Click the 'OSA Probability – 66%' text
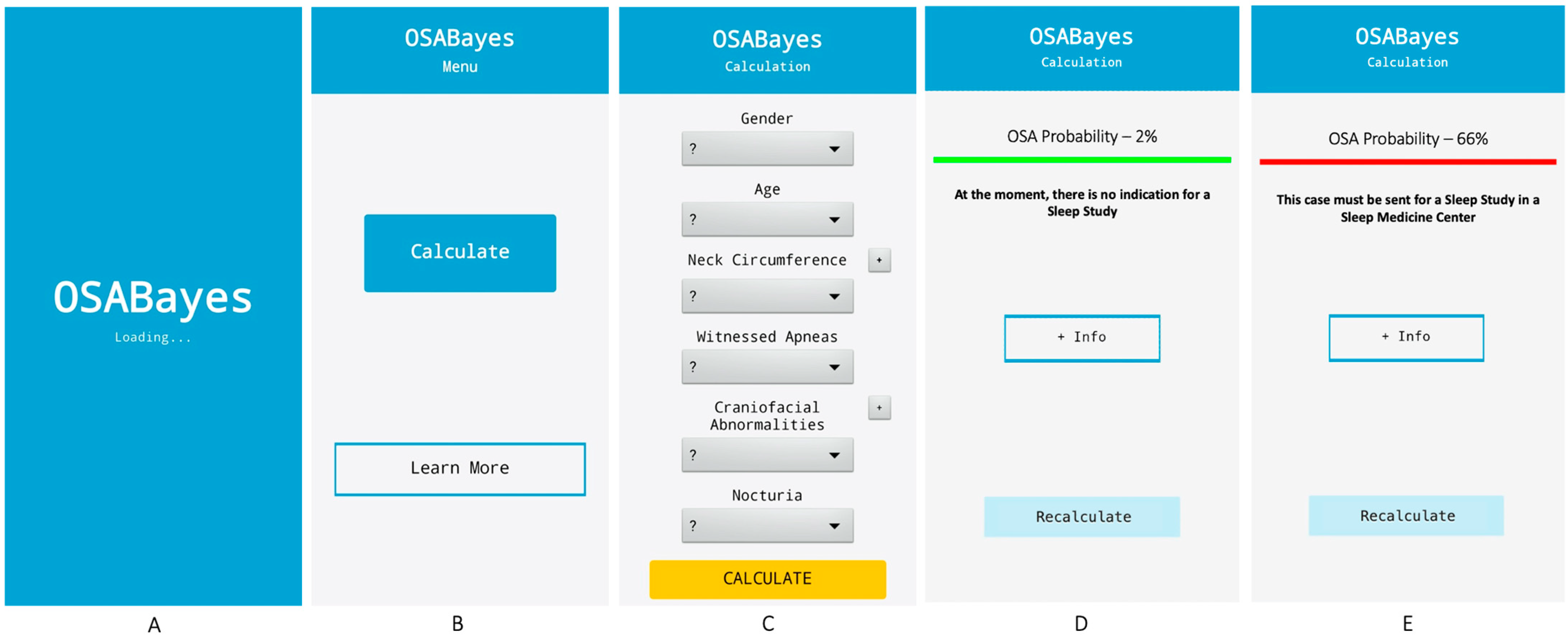This screenshot has width=1568, height=637. click(1407, 139)
